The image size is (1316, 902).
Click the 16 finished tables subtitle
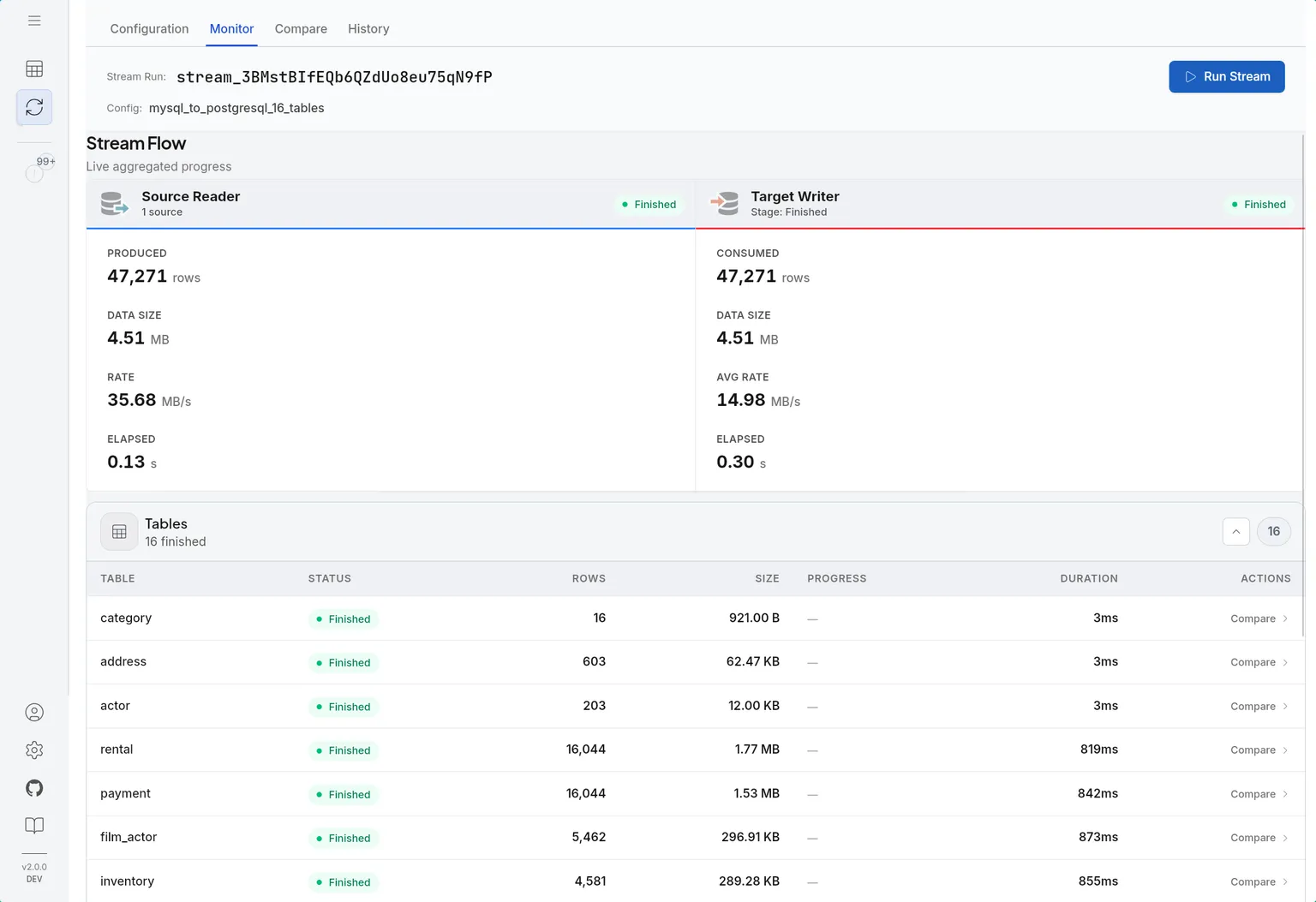tap(176, 542)
